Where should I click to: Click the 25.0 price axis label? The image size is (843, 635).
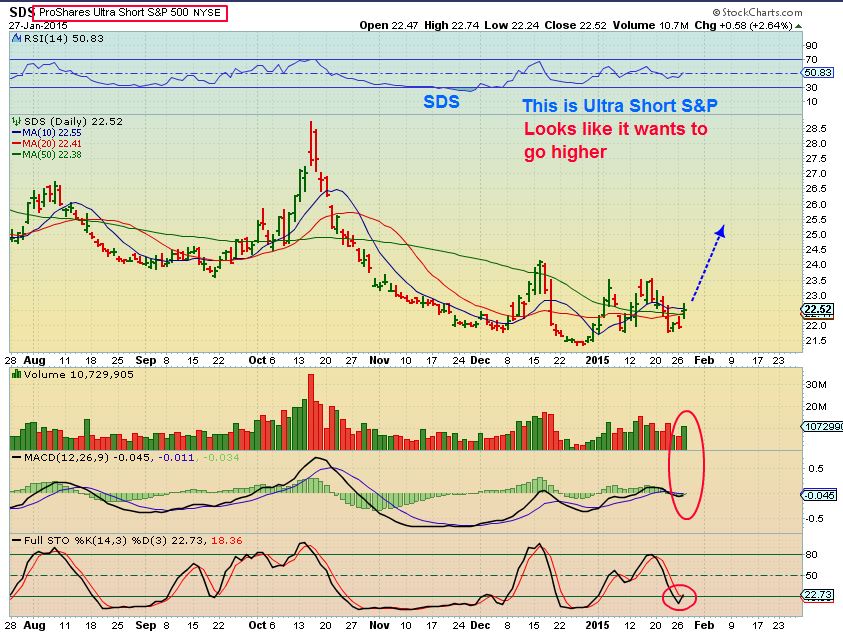coord(816,234)
